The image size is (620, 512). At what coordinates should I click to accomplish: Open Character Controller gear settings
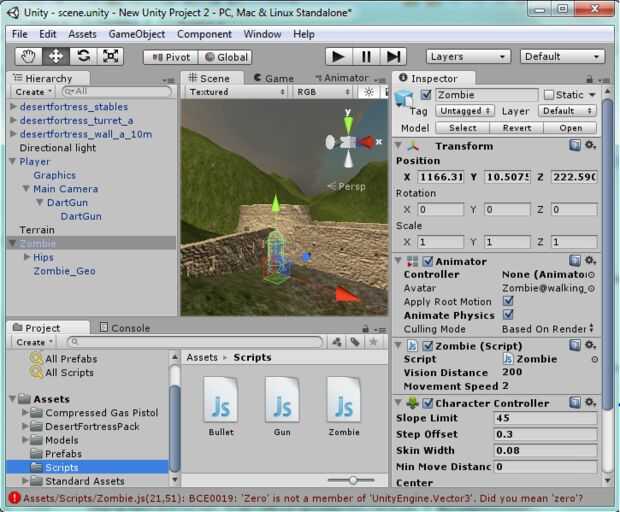590,402
